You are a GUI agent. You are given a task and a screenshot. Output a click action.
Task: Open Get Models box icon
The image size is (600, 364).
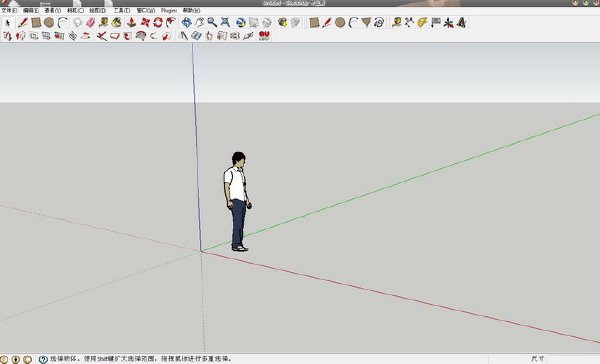(282, 23)
